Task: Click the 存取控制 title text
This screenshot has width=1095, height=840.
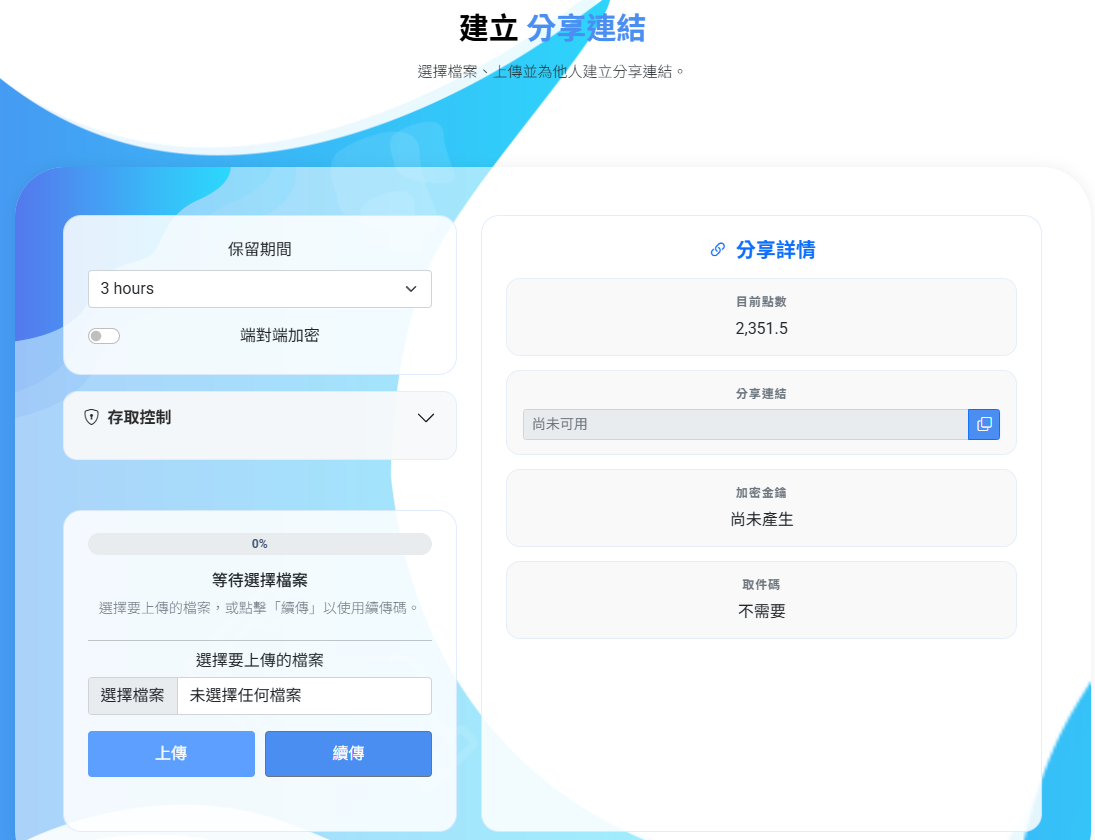Action: pyautogui.click(x=139, y=418)
